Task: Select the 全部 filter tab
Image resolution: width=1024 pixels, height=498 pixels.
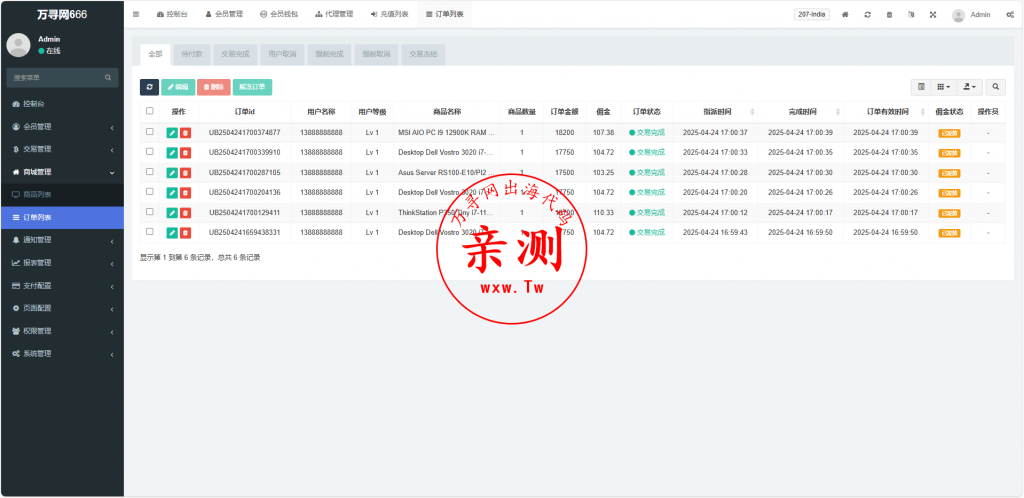Action: pos(155,55)
